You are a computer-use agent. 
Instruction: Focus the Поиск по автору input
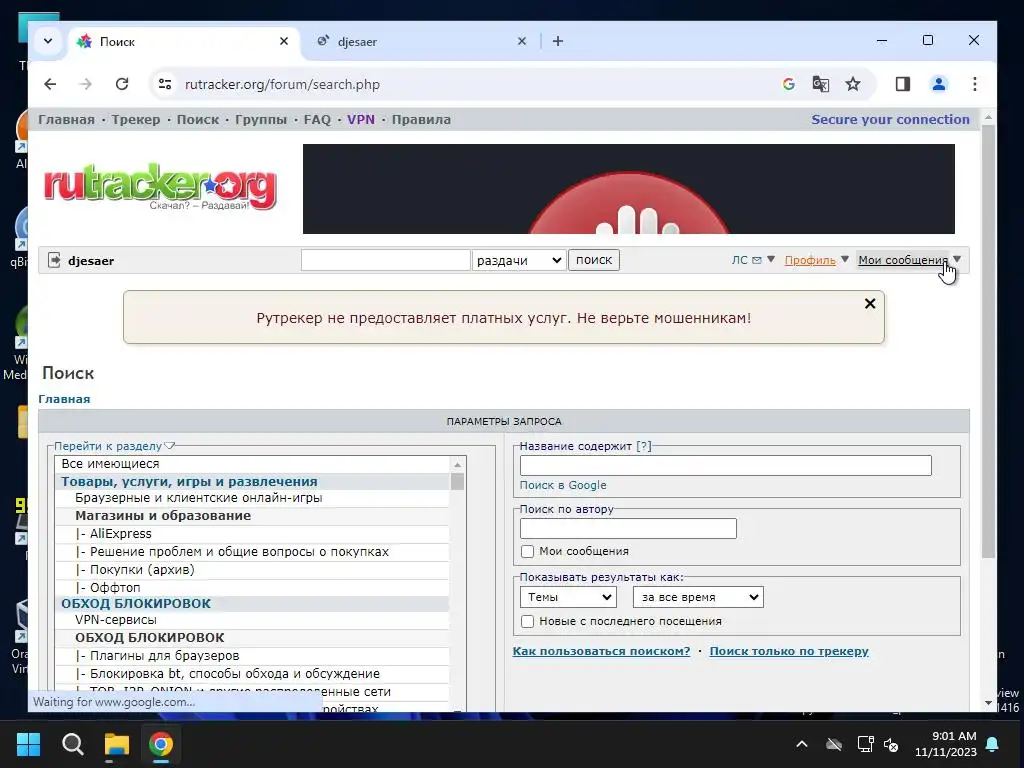(628, 528)
